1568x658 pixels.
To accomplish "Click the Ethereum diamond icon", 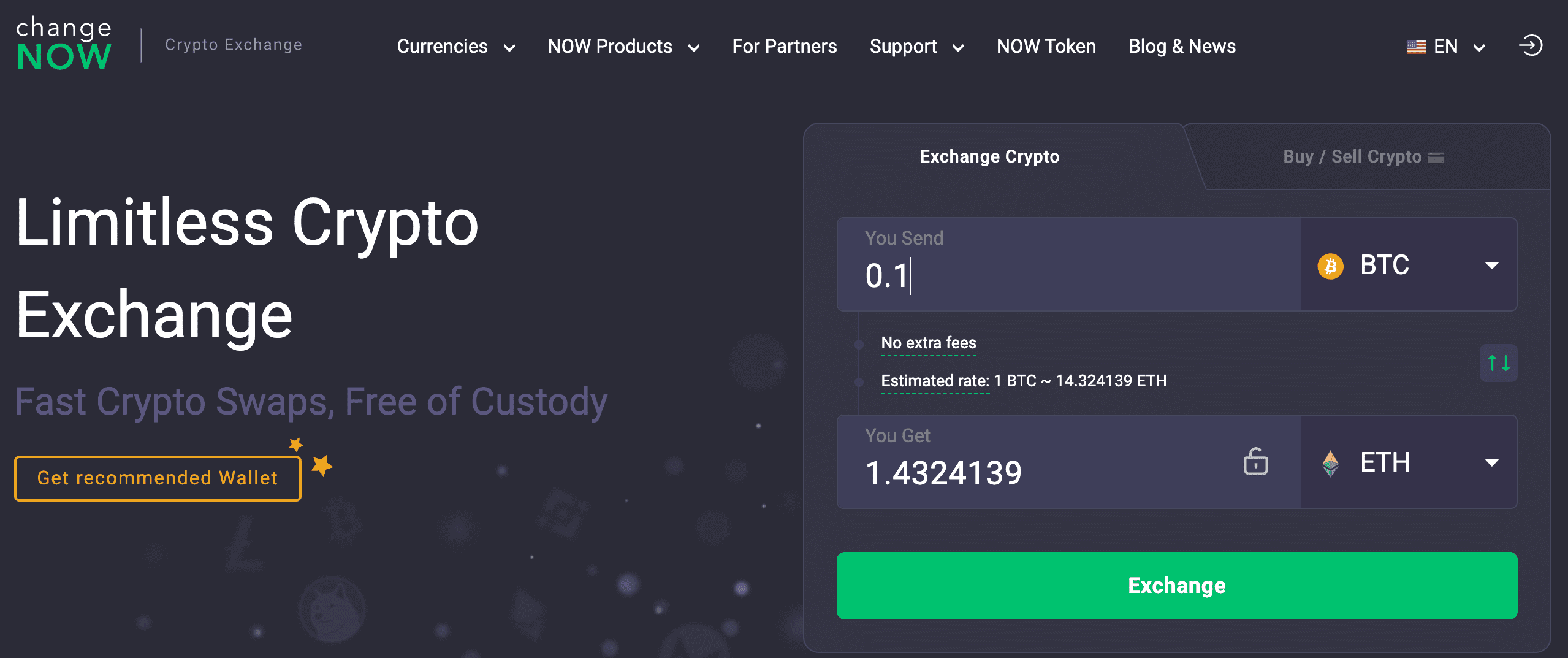I will [x=1330, y=463].
